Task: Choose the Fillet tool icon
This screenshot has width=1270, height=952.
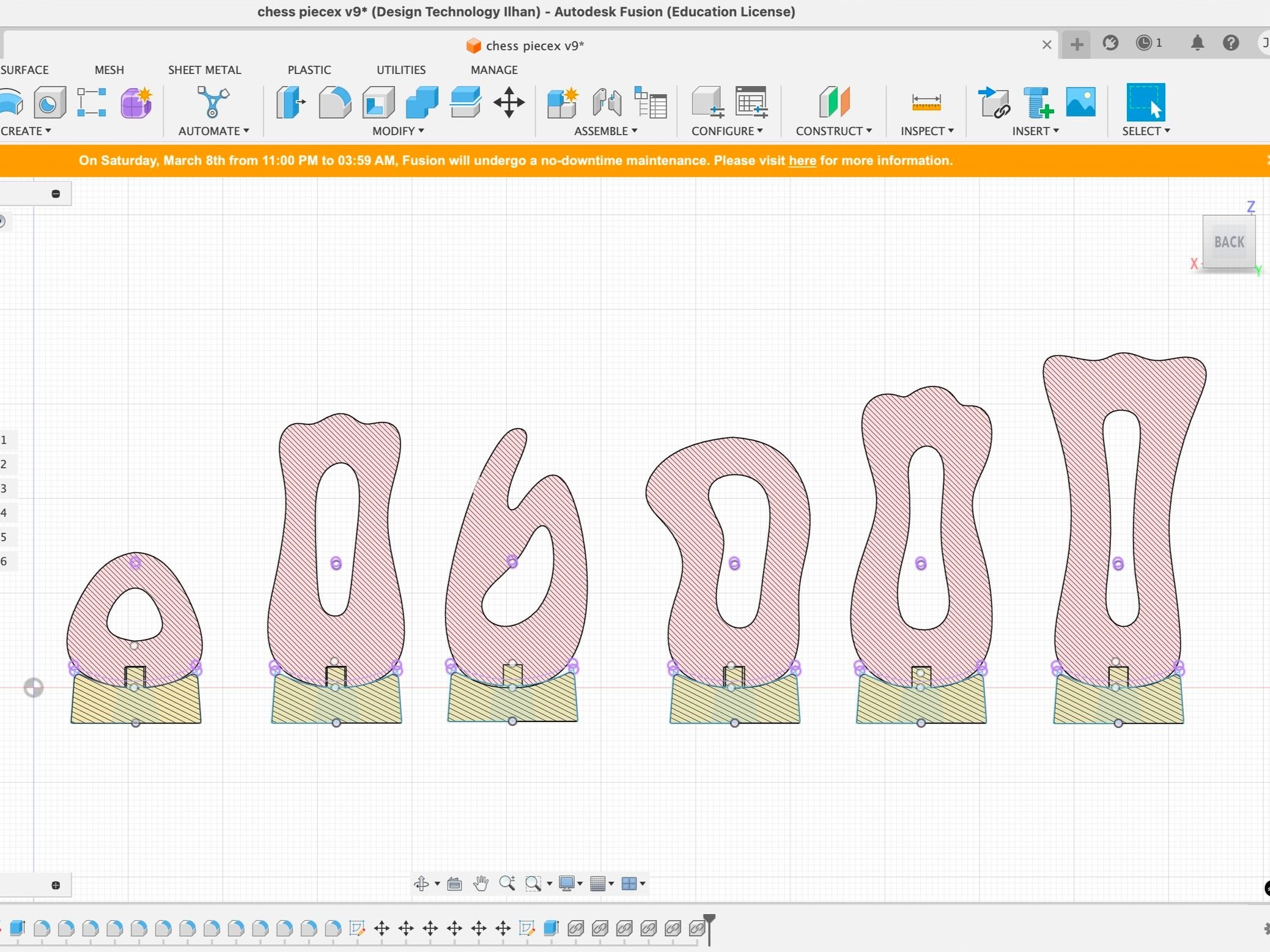Action: pyautogui.click(x=334, y=102)
